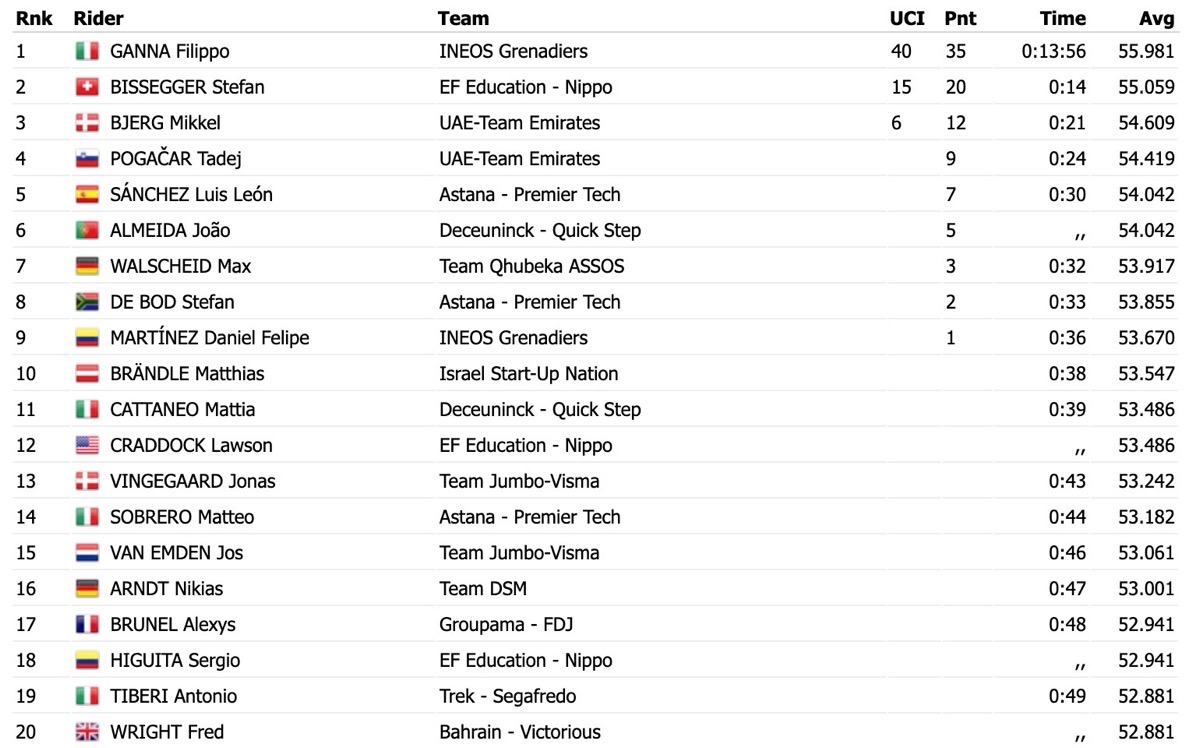1200x748 pixels.
Task: Sort results by Avg column header
Action: pos(1157,18)
